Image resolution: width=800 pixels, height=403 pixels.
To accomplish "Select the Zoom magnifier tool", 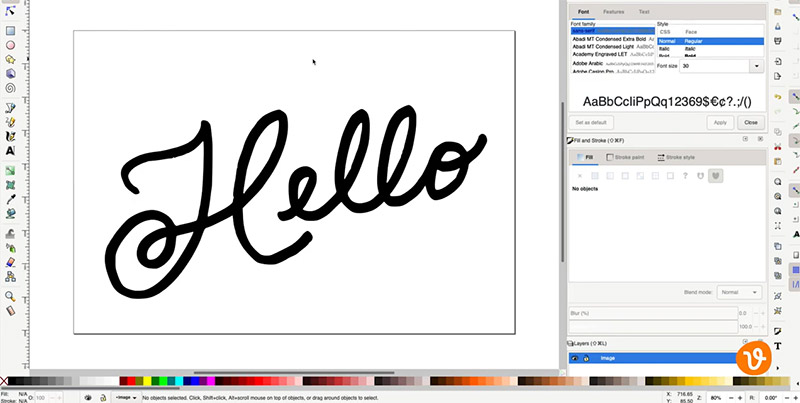I will (x=10, y=296).
